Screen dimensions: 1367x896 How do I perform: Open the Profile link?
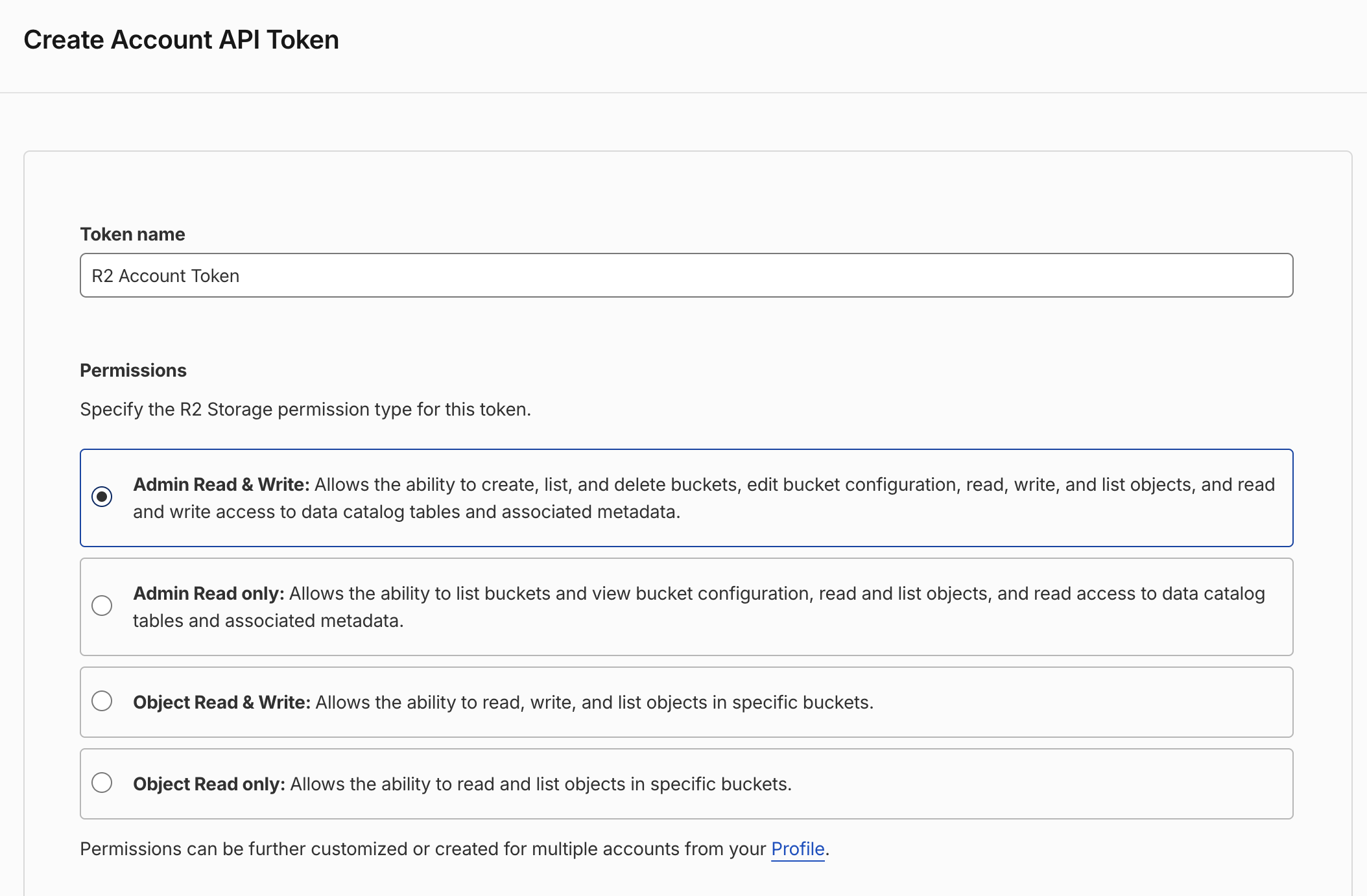click(798, 849)
